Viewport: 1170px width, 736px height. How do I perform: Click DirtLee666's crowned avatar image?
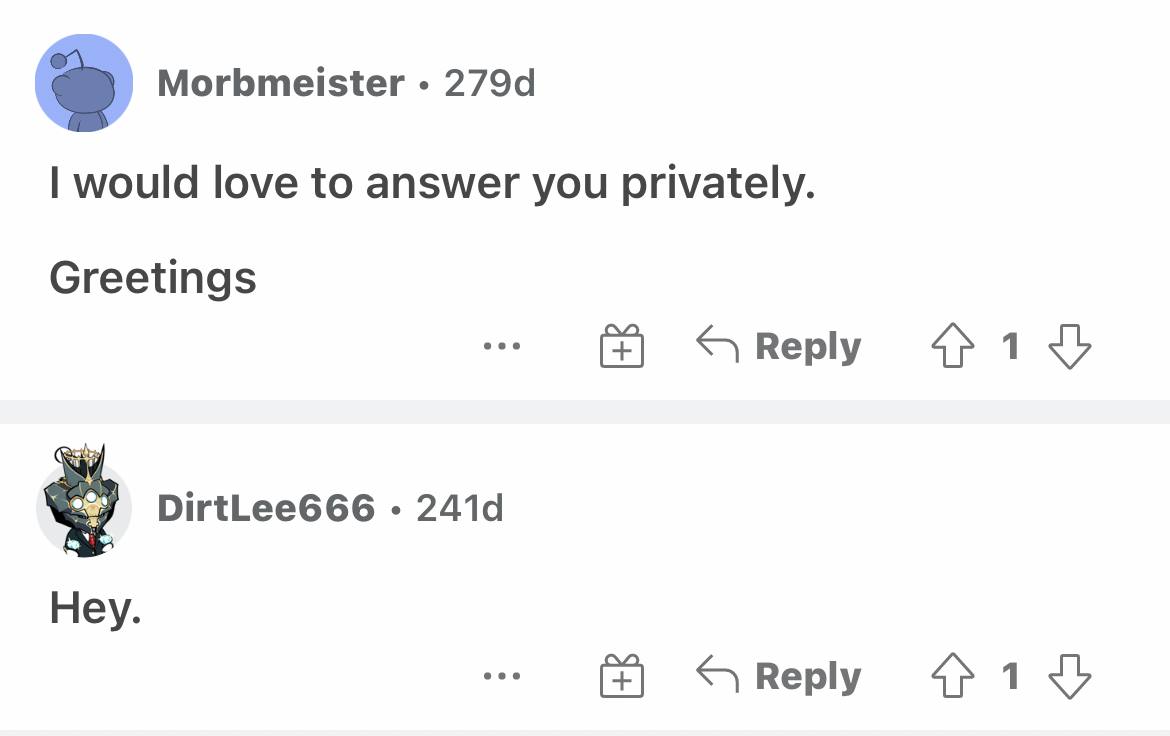pyautogui.click(x=84, y=505)
